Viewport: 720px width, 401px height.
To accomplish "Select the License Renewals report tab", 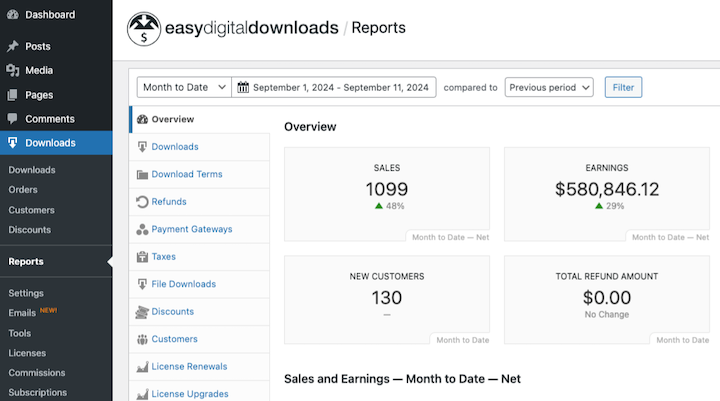I will pyautogui.click(x=199, y=367).
